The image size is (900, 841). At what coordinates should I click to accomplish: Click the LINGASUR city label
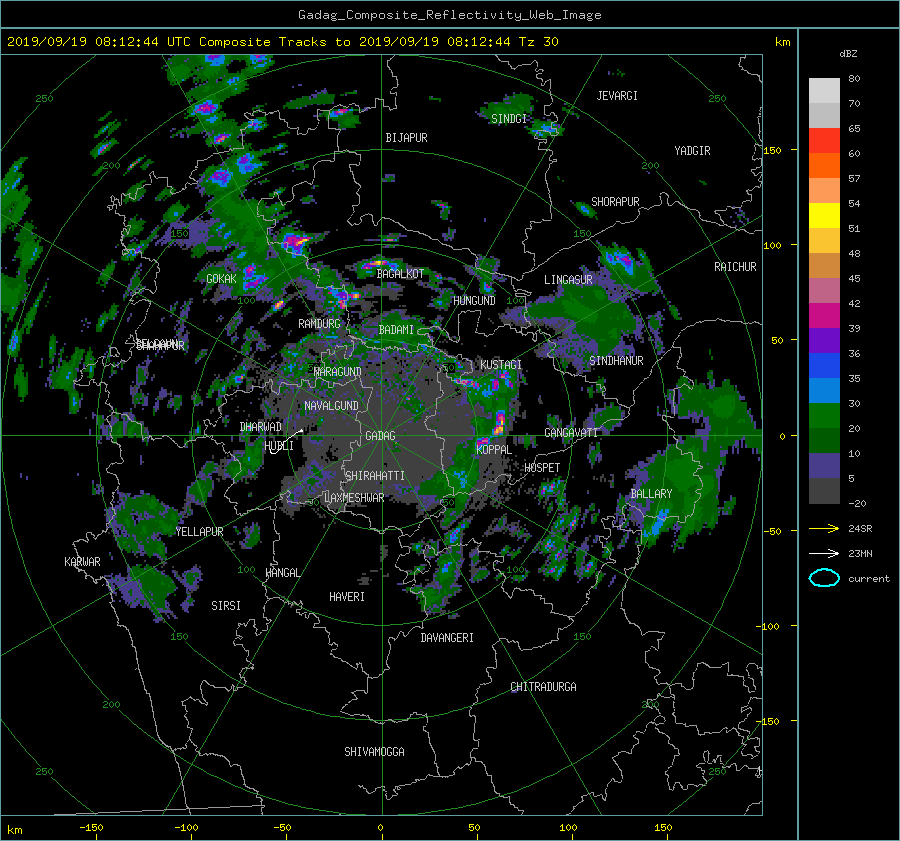pyautogui.click(x=568, y=280)
